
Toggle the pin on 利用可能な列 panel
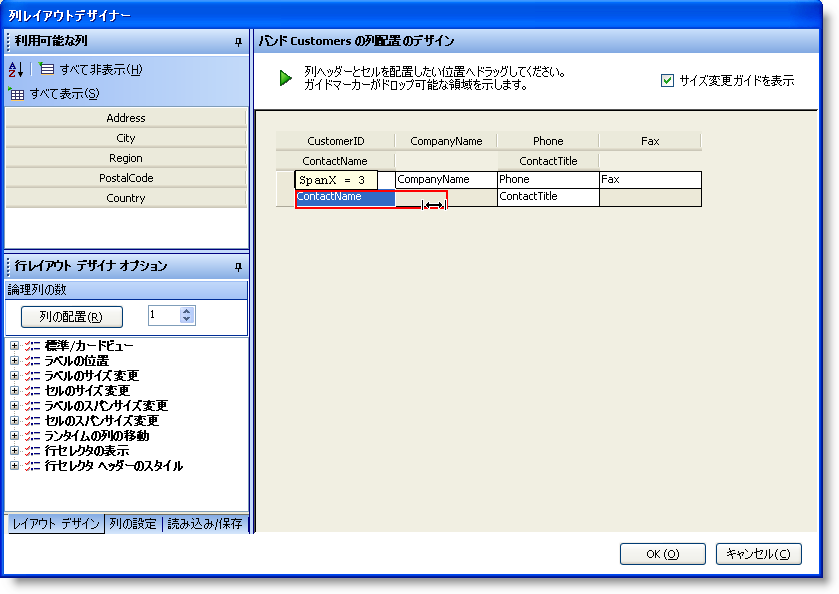pos(237,42)
